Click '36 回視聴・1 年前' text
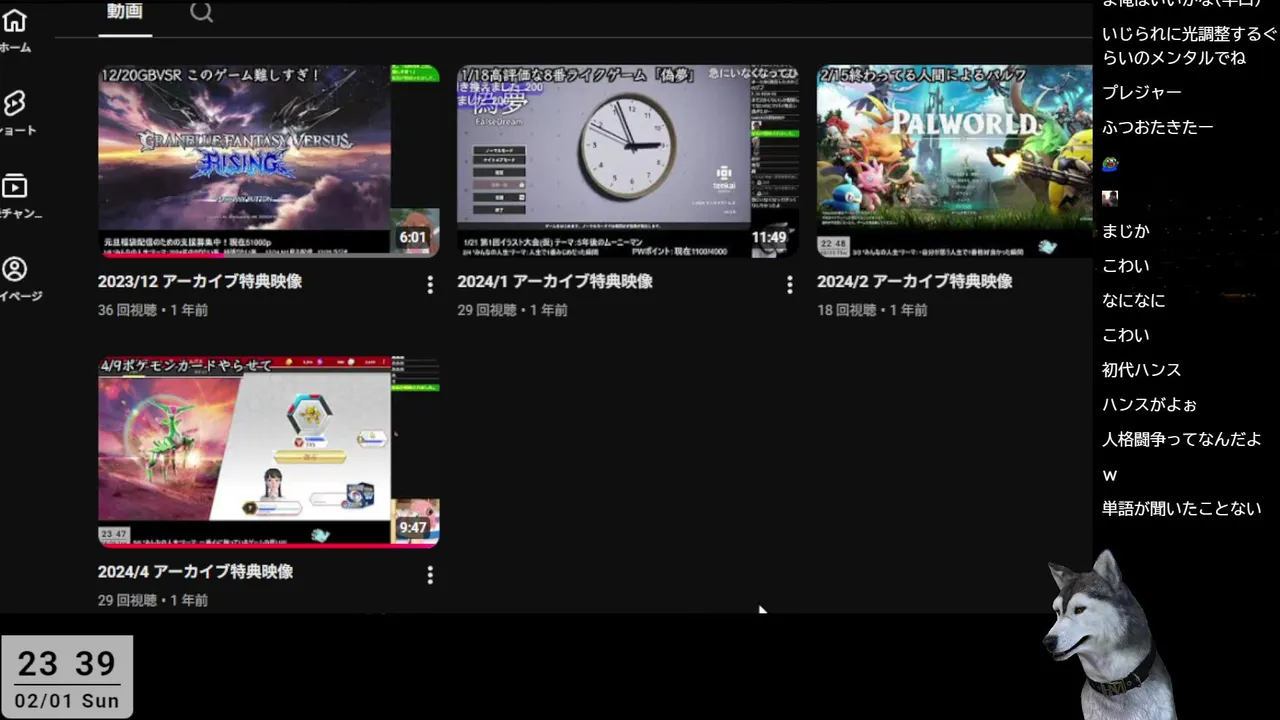Viewport: 1280px width, 720px height. tap(153, 310)
